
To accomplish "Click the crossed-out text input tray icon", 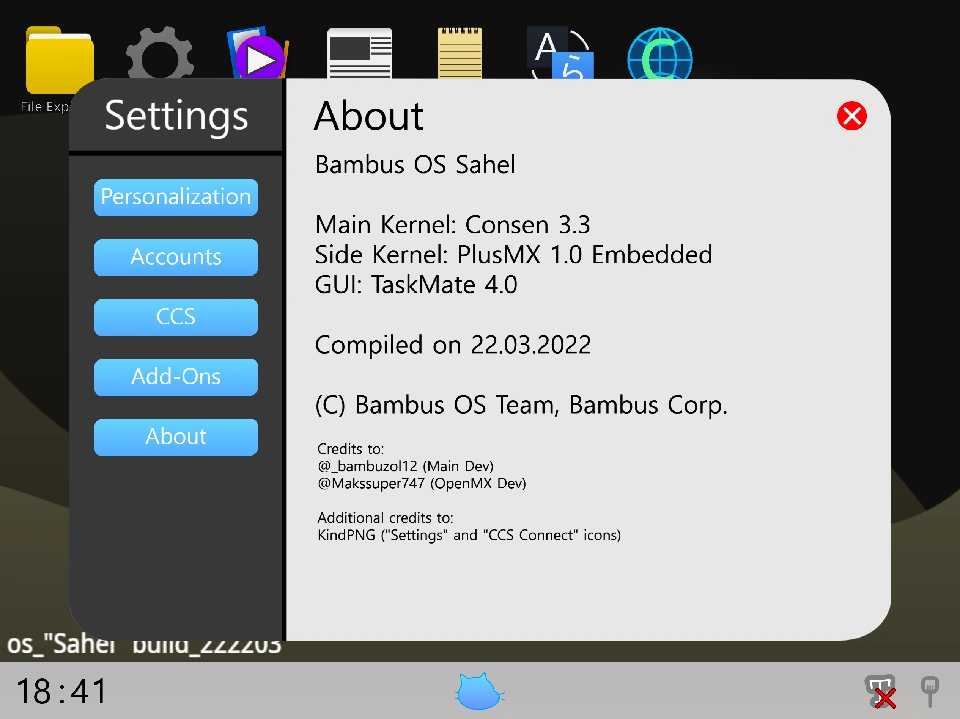I will coord(880,691).
